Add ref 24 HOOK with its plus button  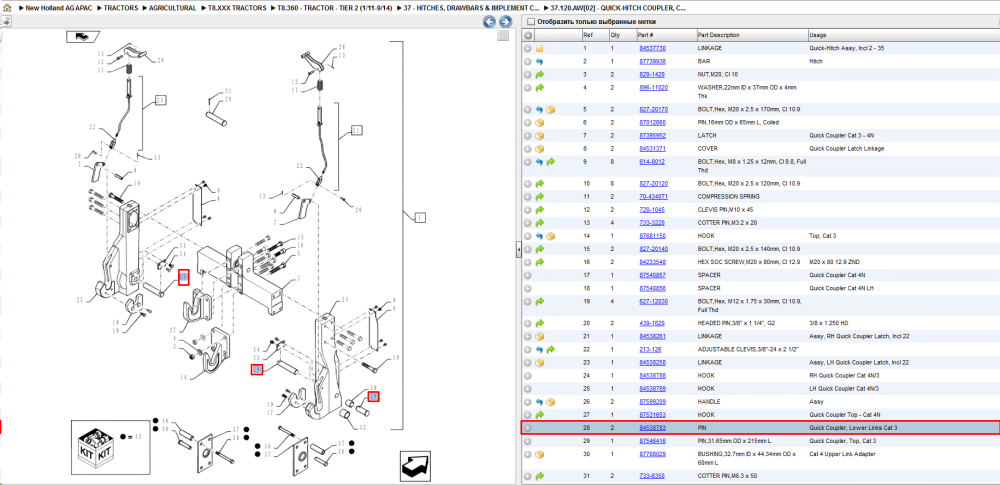pos(527,375)
